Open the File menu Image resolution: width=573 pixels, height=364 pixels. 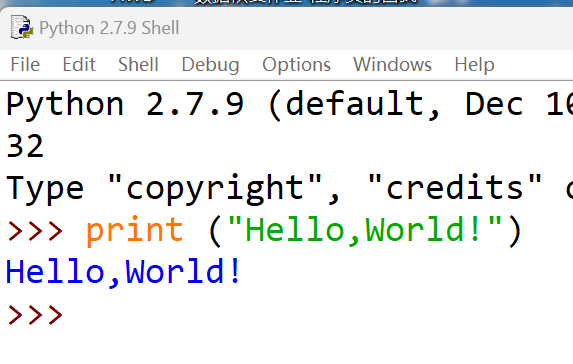(x=25, y=65)
